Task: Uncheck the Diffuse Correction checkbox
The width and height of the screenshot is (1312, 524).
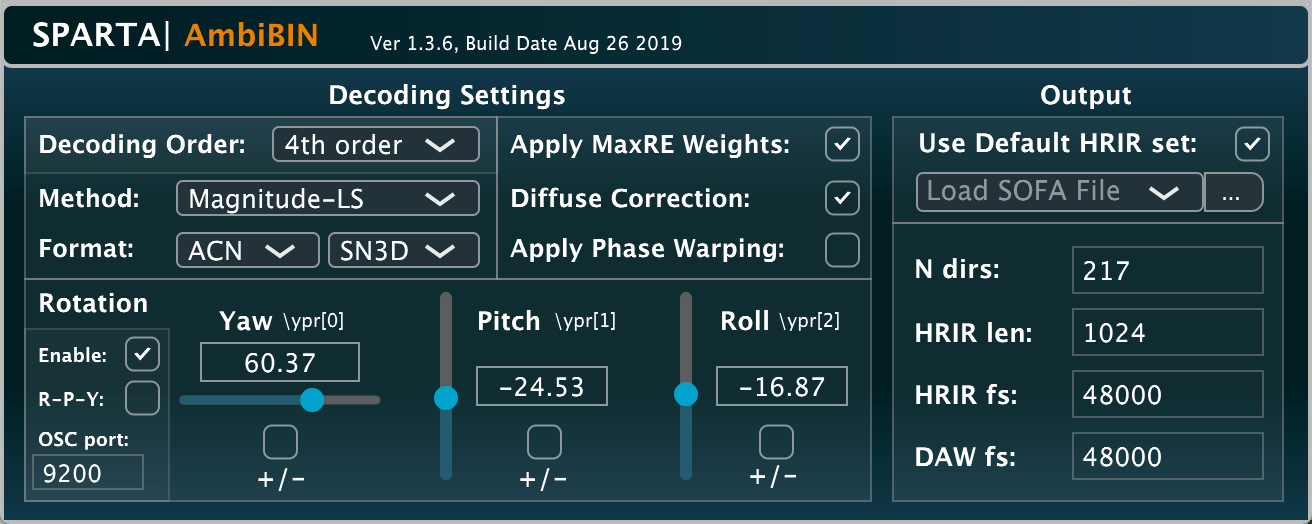Action: click(842, 198)
